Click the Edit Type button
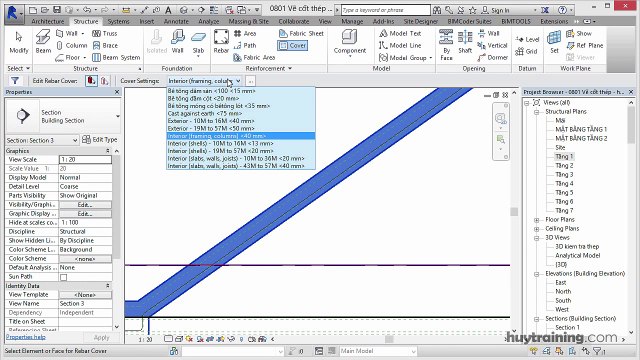 [100, 140]
